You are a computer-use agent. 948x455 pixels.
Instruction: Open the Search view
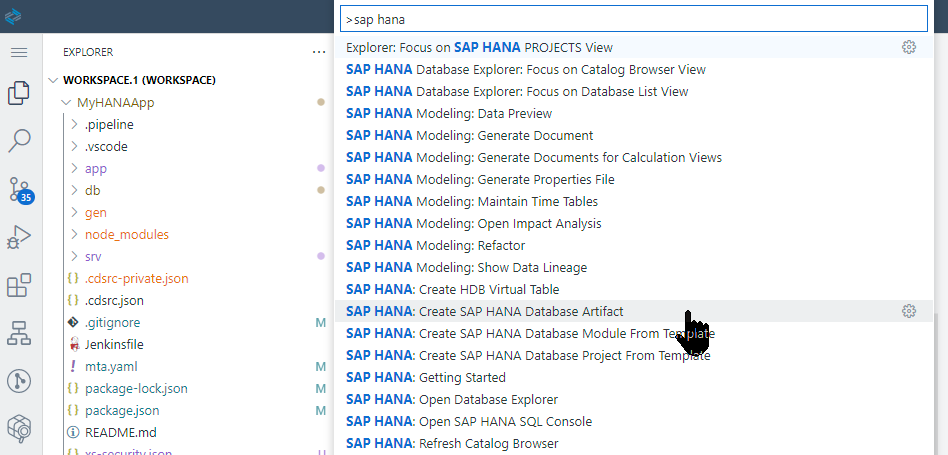pyautogui.click(x=19, y=141)
